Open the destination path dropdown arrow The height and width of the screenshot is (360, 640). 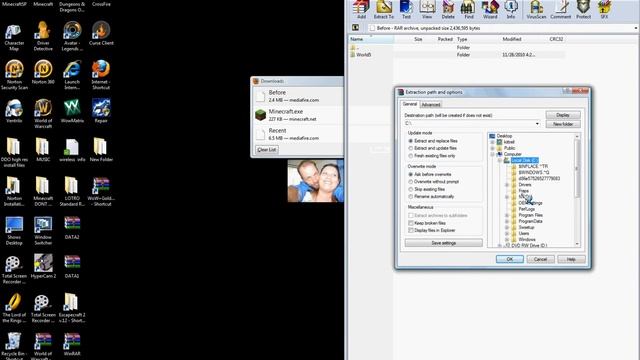point(537,123)
